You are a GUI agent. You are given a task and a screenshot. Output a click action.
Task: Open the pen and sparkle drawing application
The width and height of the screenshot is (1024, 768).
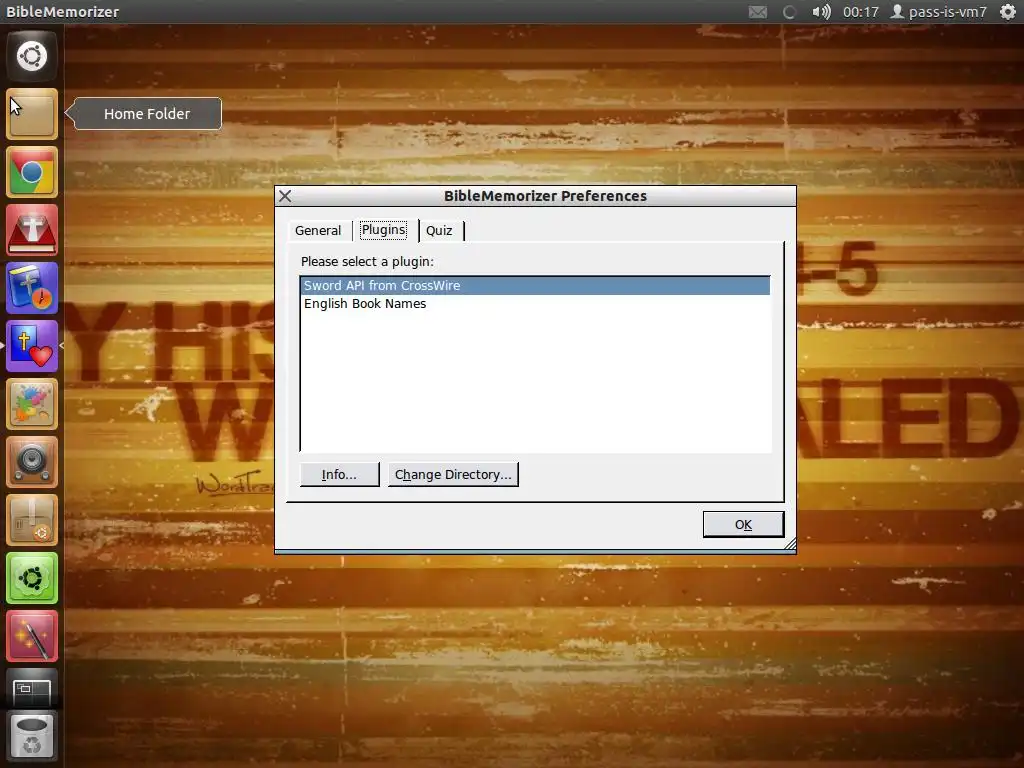(31, 637)
